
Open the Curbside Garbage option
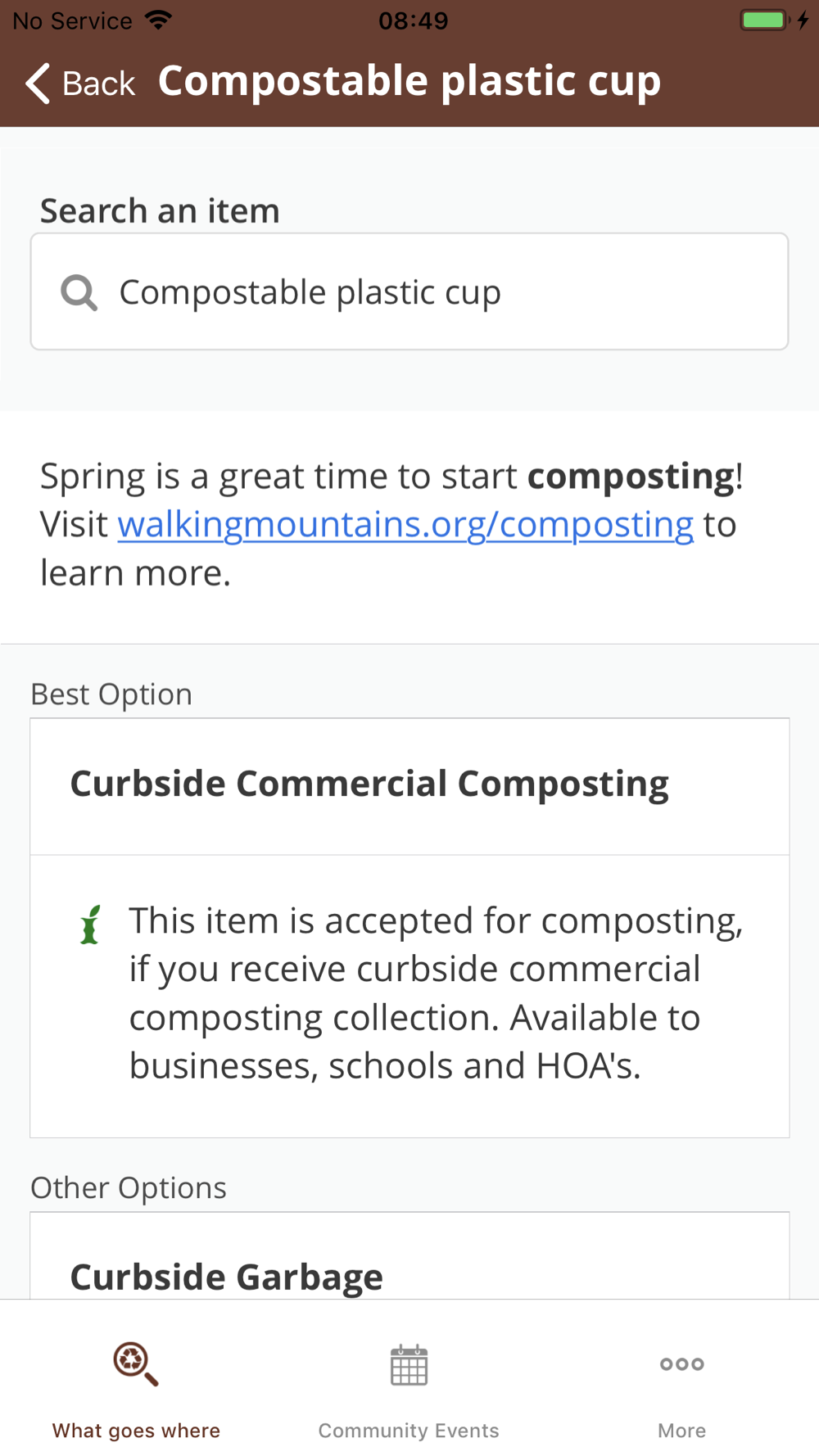click(x=226, y=1276)
